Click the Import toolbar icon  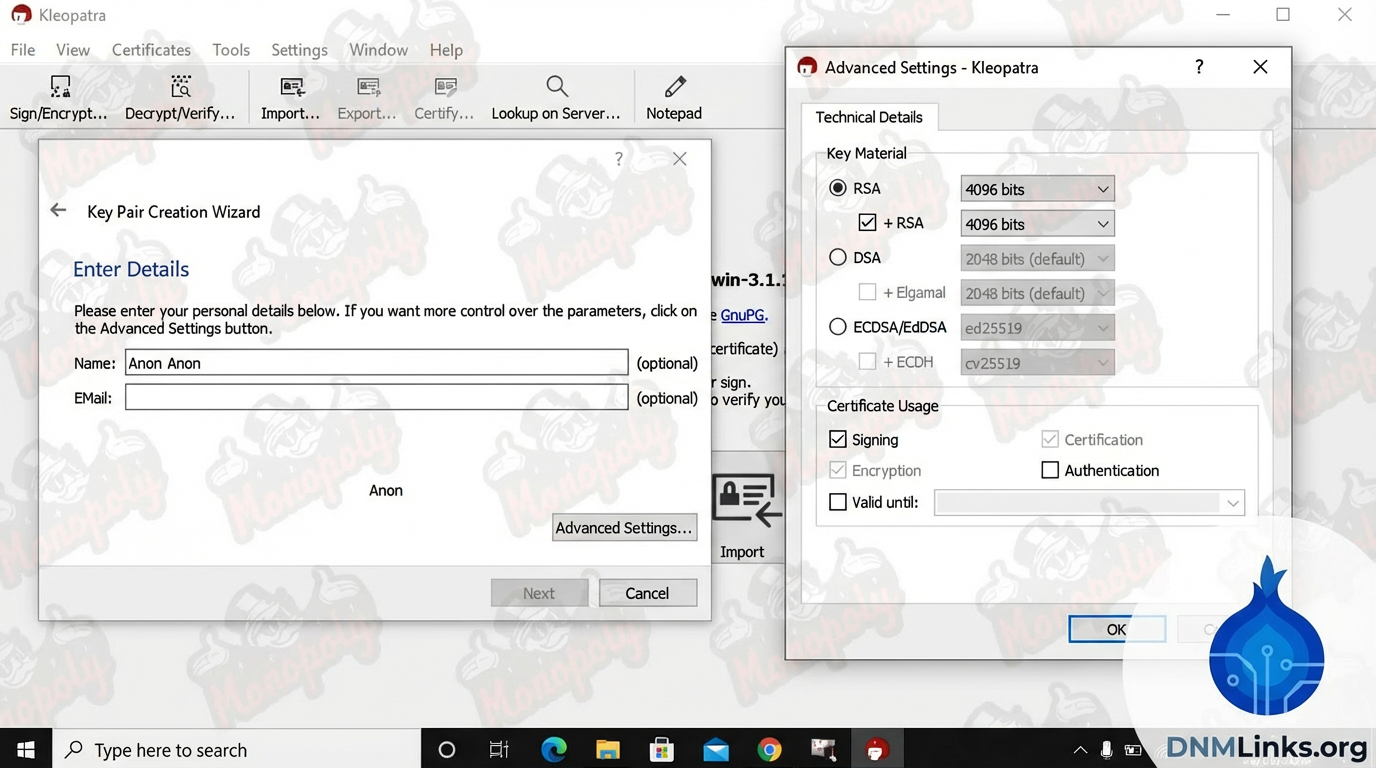coord(290,97)
